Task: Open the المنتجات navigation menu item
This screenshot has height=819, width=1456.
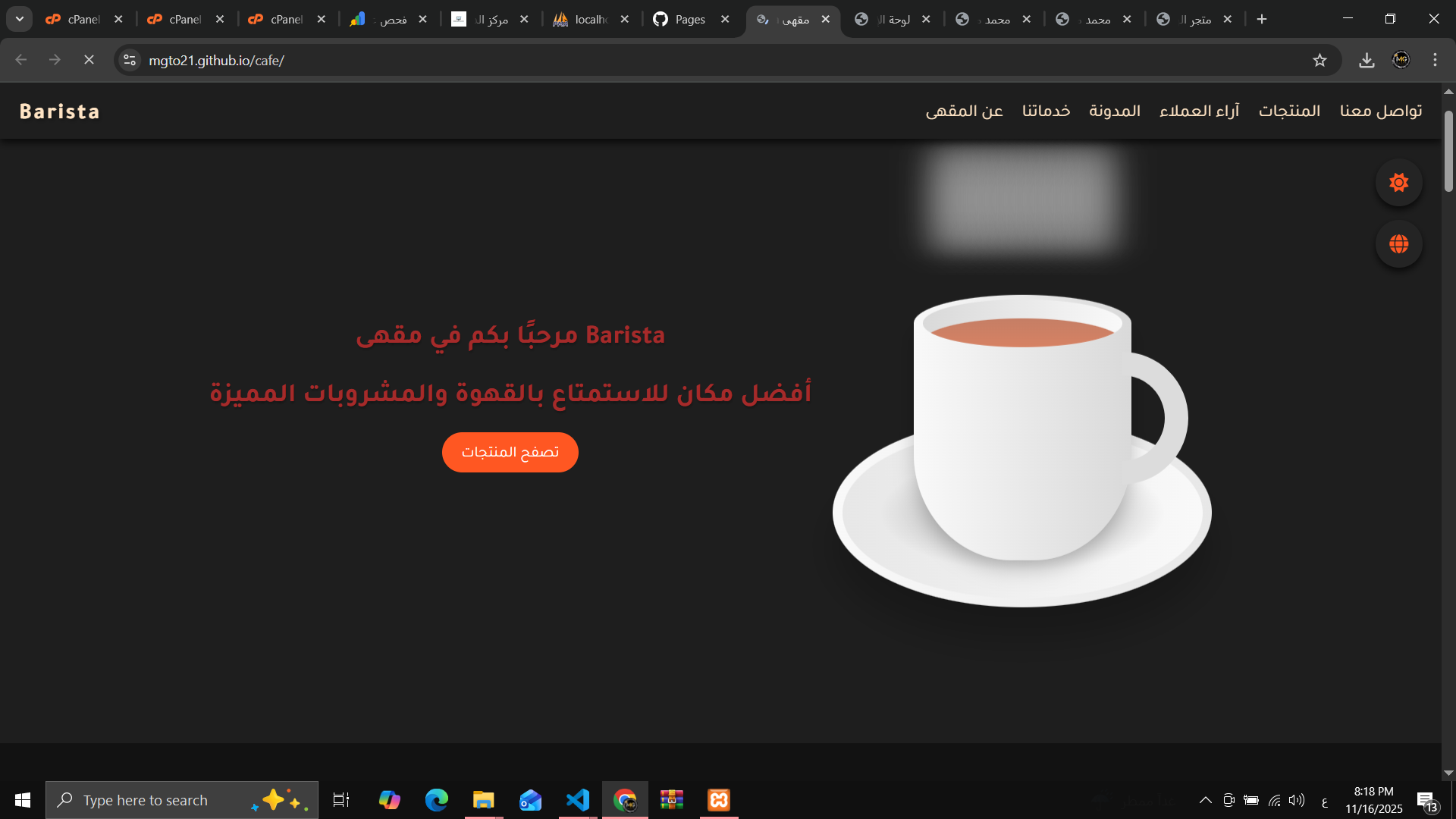Action: 1289,111
